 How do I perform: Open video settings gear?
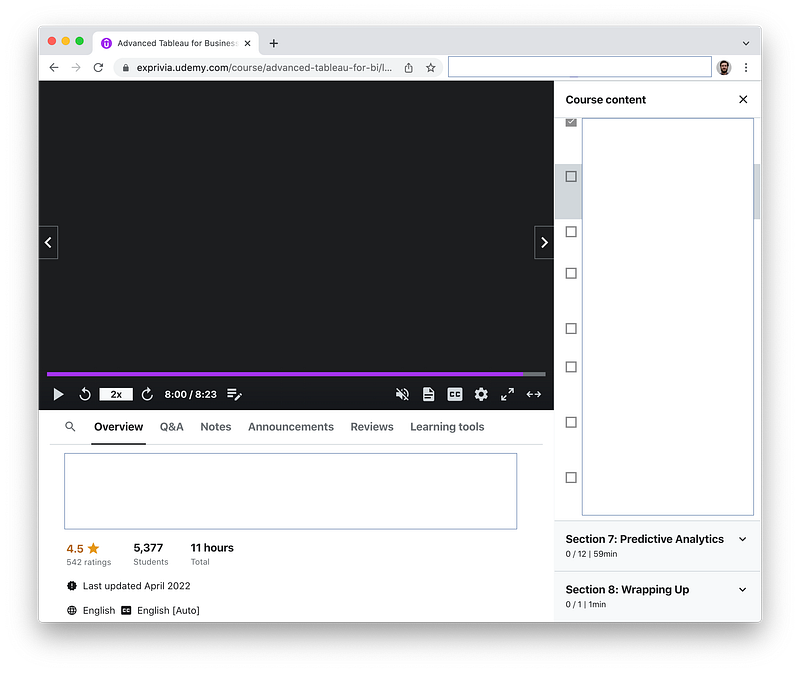pos(481,394)
